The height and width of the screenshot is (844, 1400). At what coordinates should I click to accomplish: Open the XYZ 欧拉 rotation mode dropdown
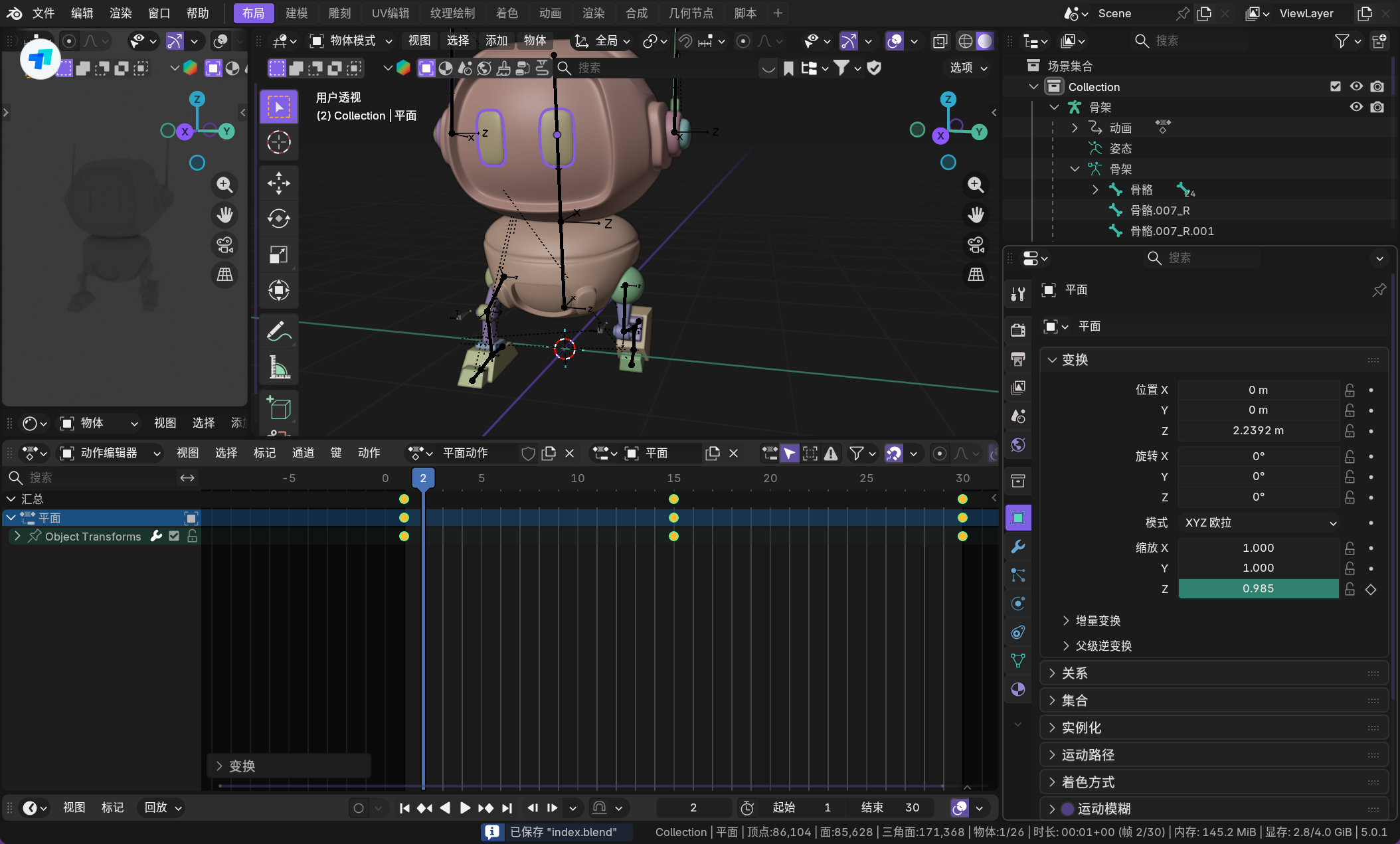point(1259,523)
